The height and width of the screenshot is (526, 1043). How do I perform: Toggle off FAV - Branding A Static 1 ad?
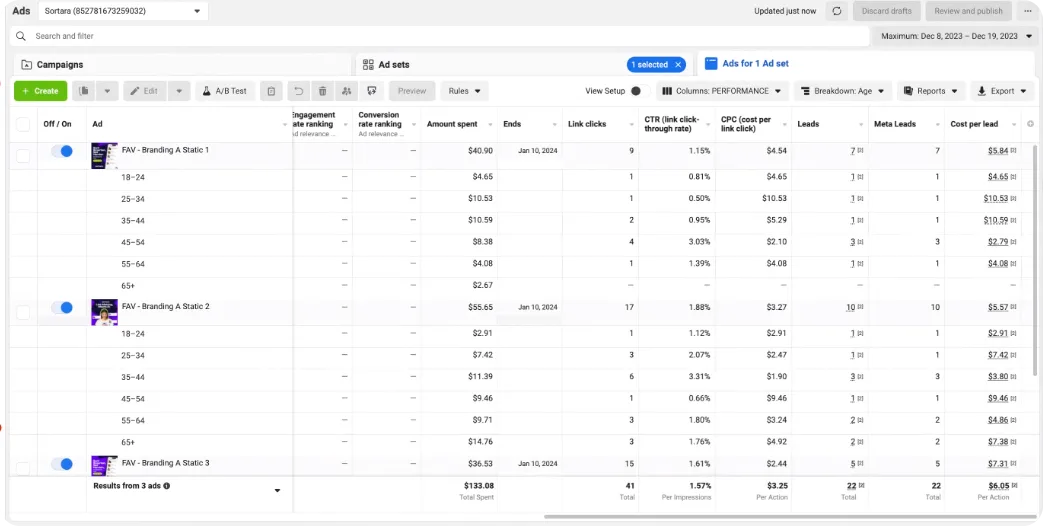(62, 151)
